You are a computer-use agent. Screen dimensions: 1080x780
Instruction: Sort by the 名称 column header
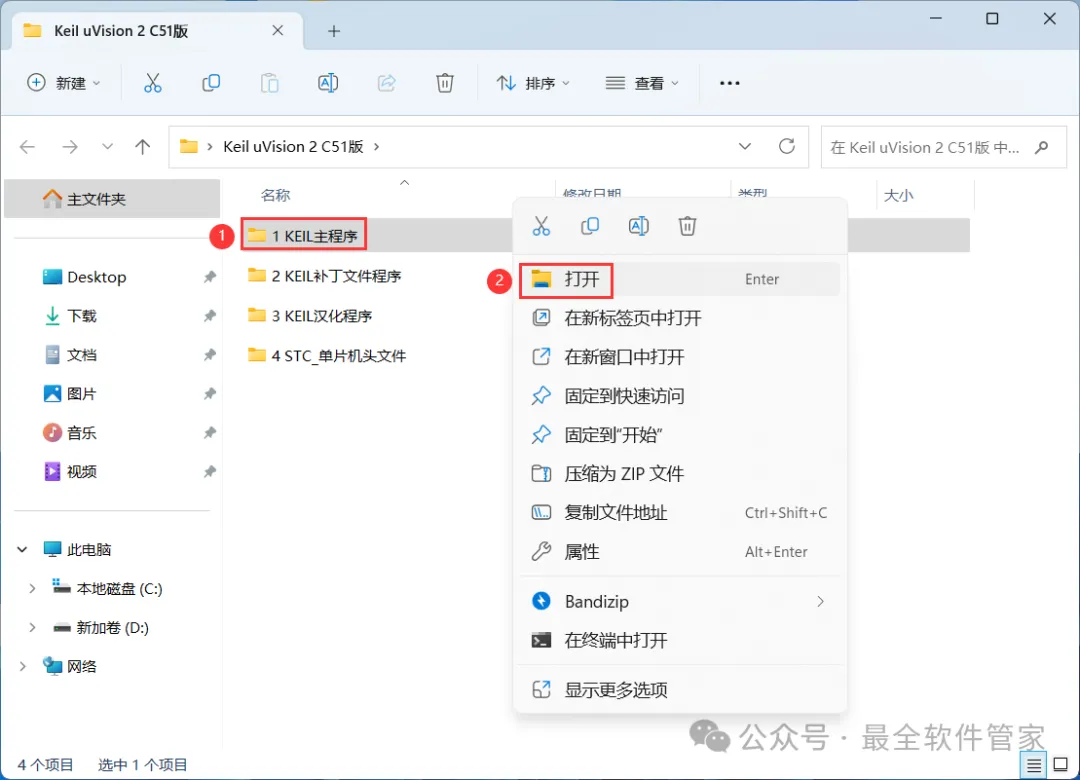(276, 196)
